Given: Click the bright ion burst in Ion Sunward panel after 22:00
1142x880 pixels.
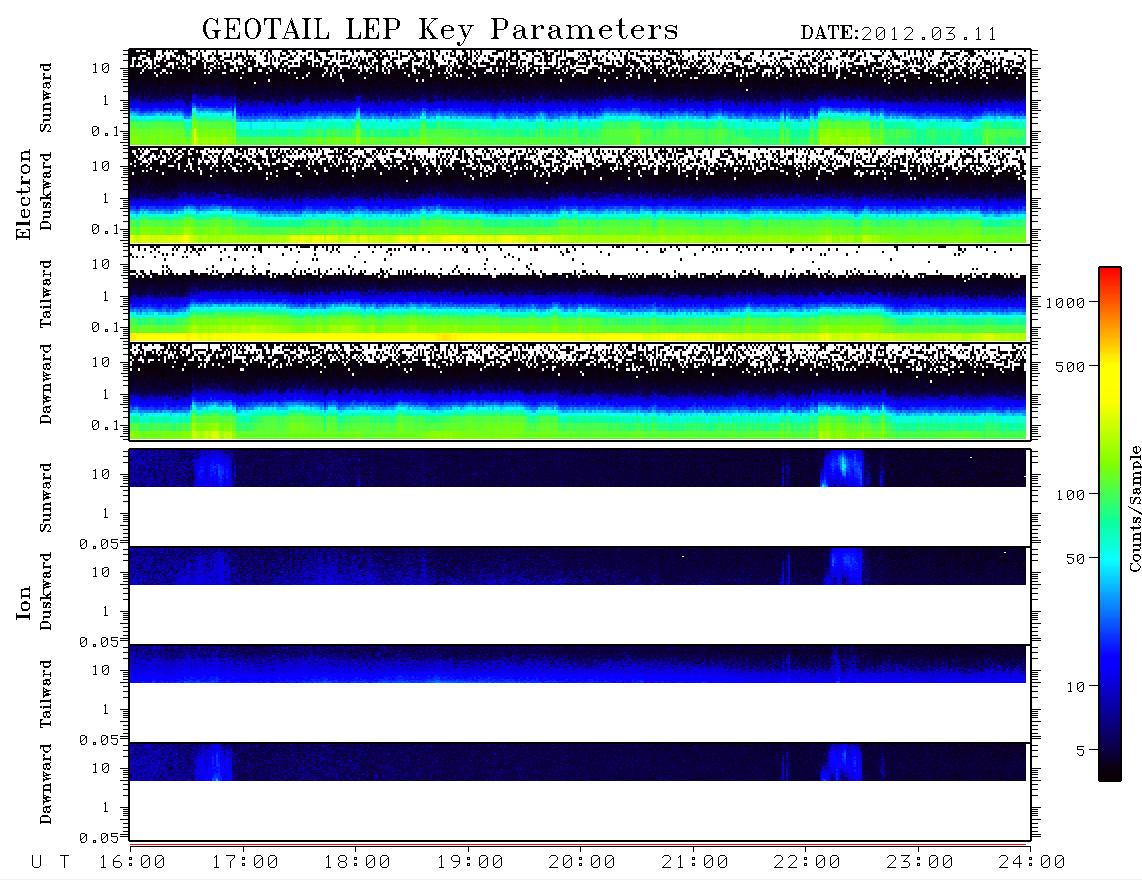Looking at the screenshot, I should (x=843, y=468).
